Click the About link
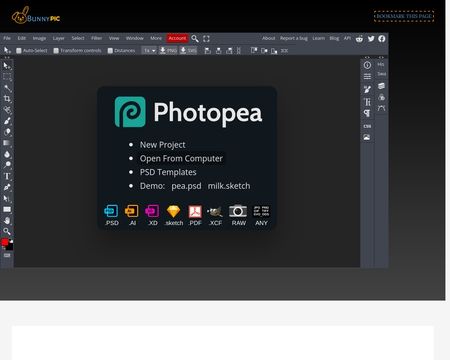Screen dimensions: 450x360 (268, 38)
